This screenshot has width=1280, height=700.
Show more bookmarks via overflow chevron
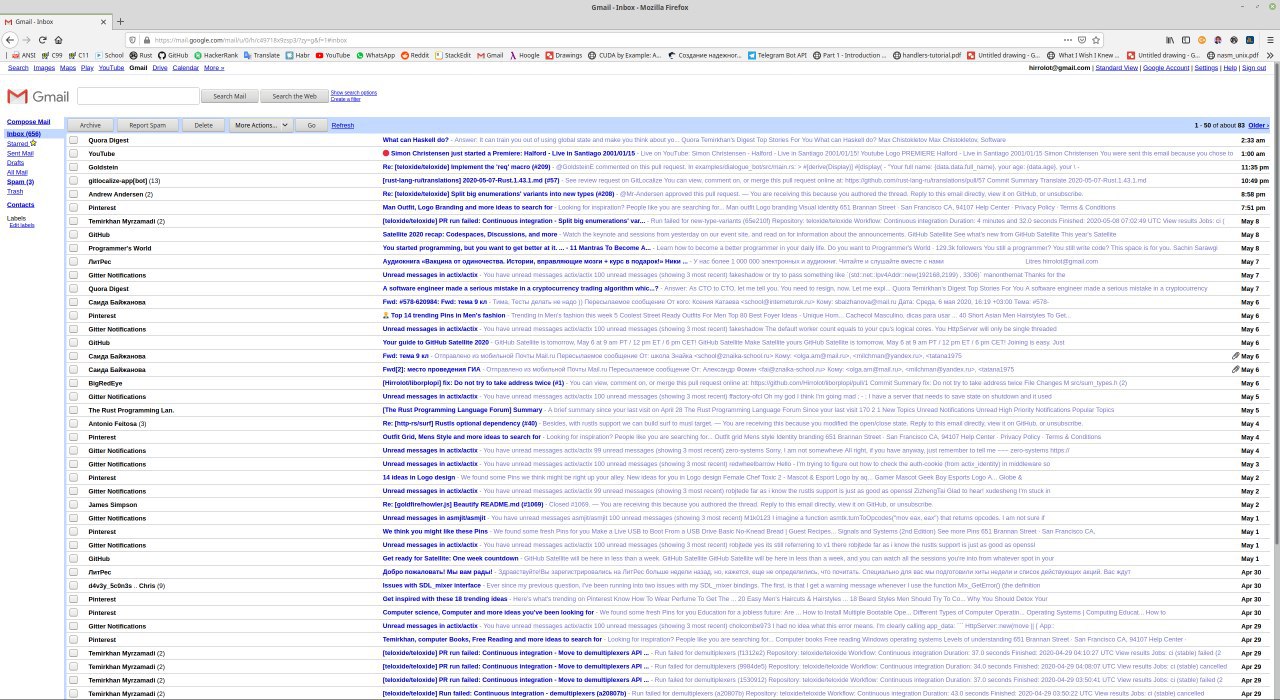(1272, 55)
